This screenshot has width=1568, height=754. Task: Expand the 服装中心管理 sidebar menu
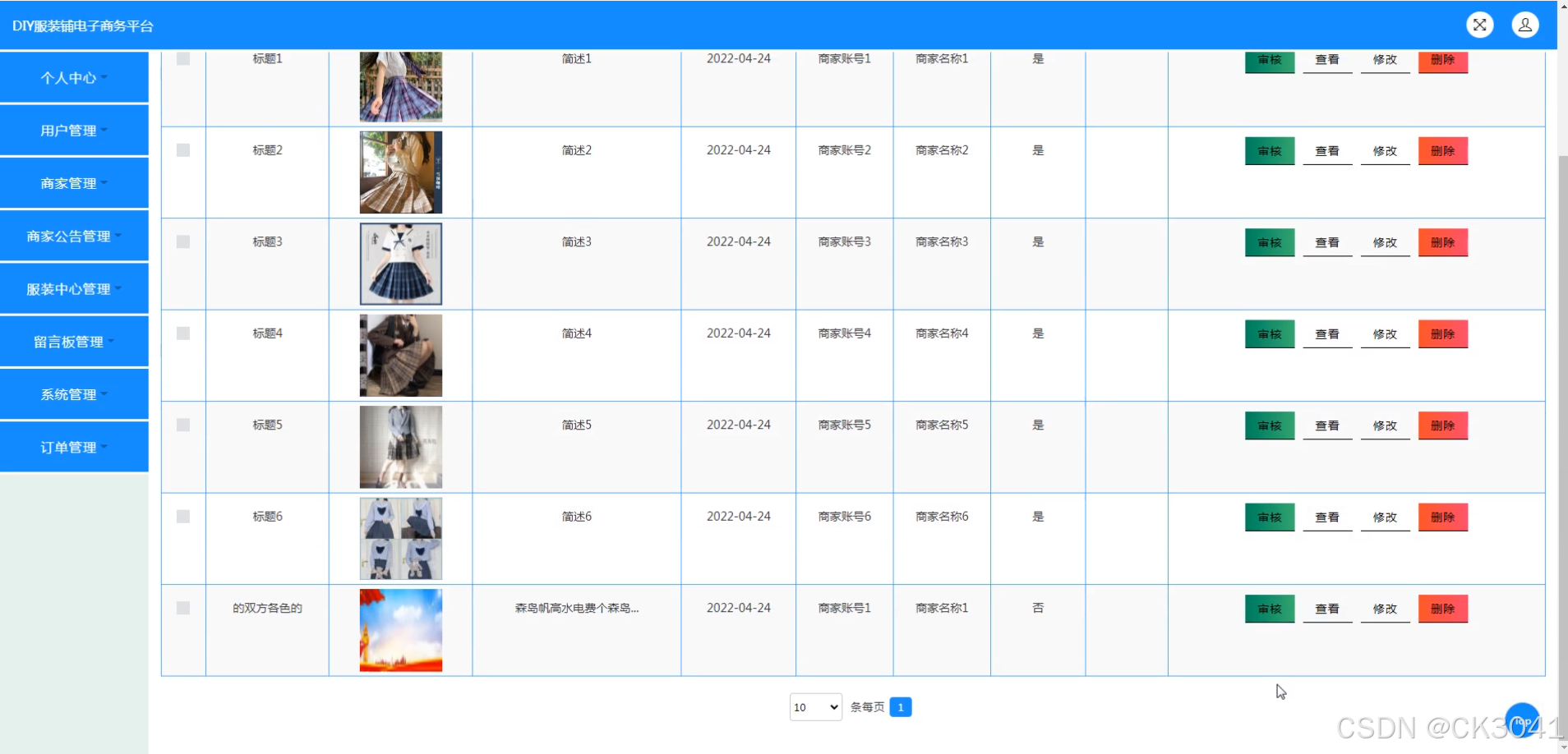pyautogui.click(x=74, y=289)
